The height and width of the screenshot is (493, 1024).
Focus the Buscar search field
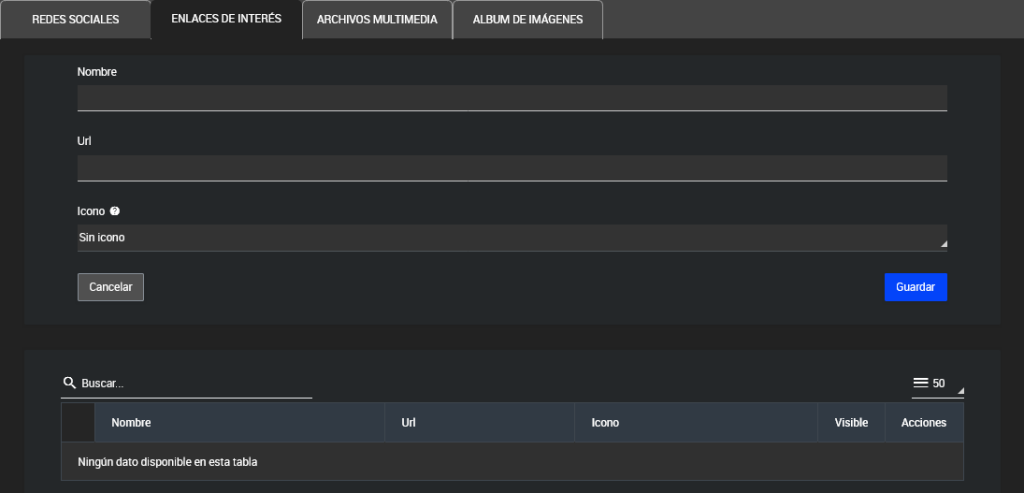pyautogui.click(x=195, y=384)
